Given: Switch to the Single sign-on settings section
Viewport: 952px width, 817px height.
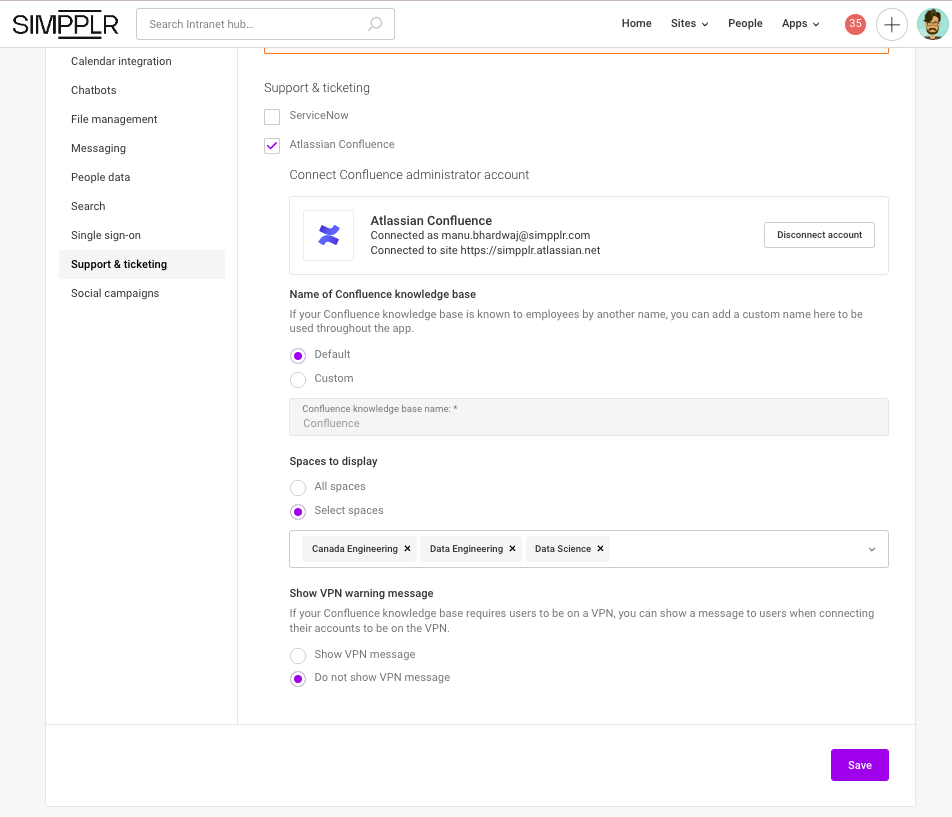Looking at the screenshot, I should click(x=105, y=235).
